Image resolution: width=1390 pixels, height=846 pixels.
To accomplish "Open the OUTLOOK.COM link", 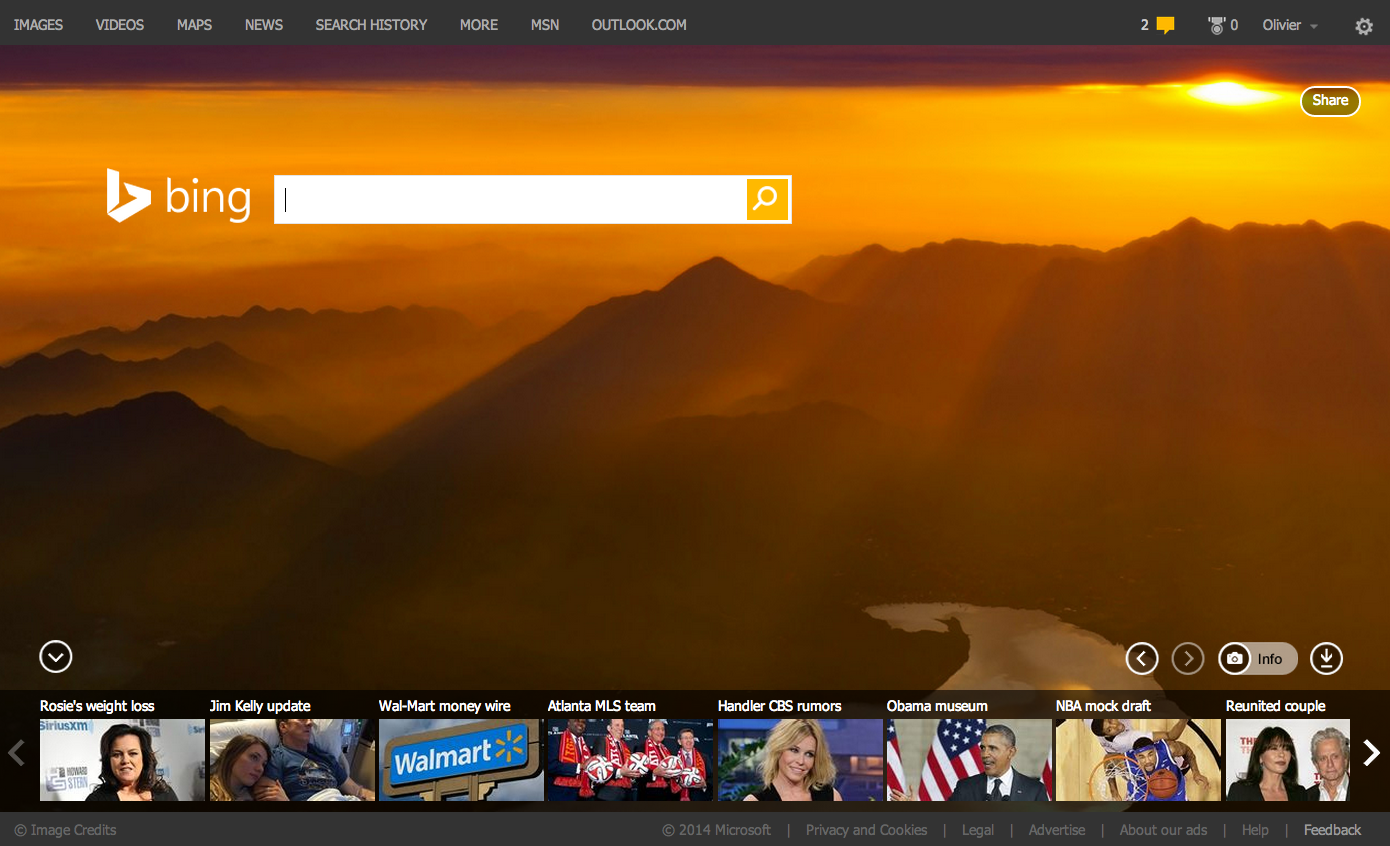I will tap(639, 25).
